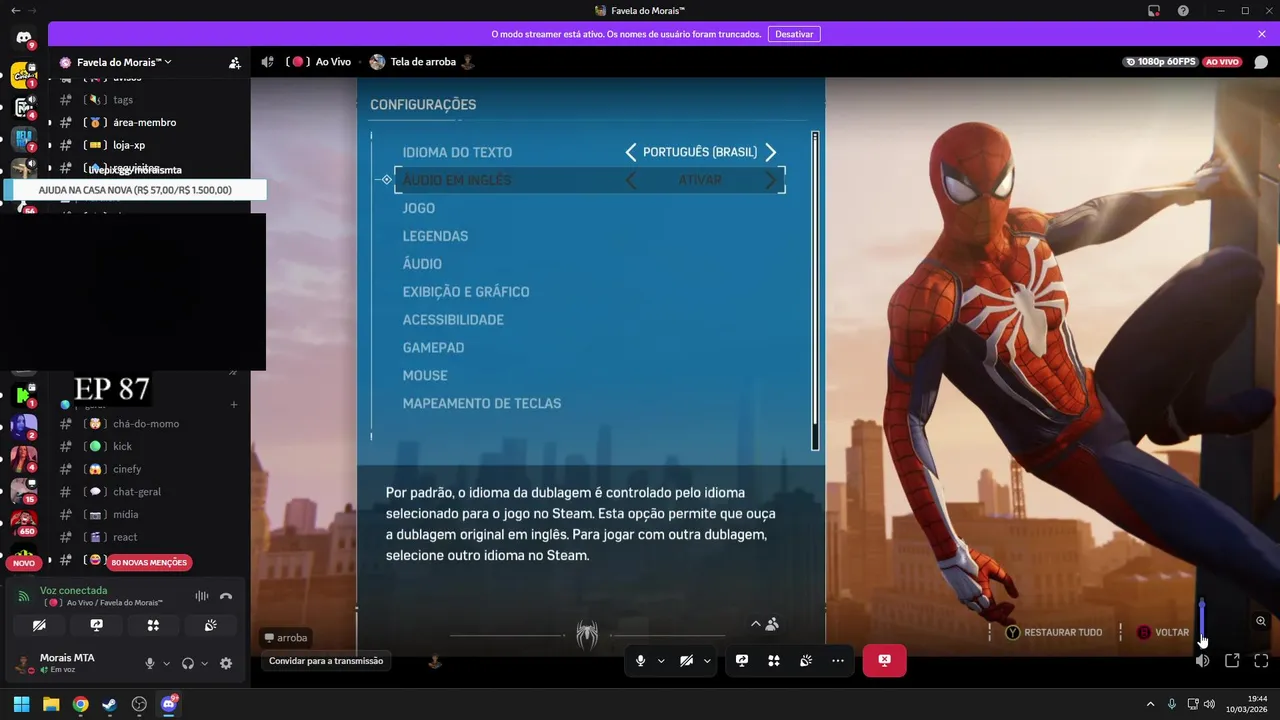This screenshot has width=1280, height=720.
Task: Open soundboard icon in voice connected panel
Action: (x=210, y=625)
